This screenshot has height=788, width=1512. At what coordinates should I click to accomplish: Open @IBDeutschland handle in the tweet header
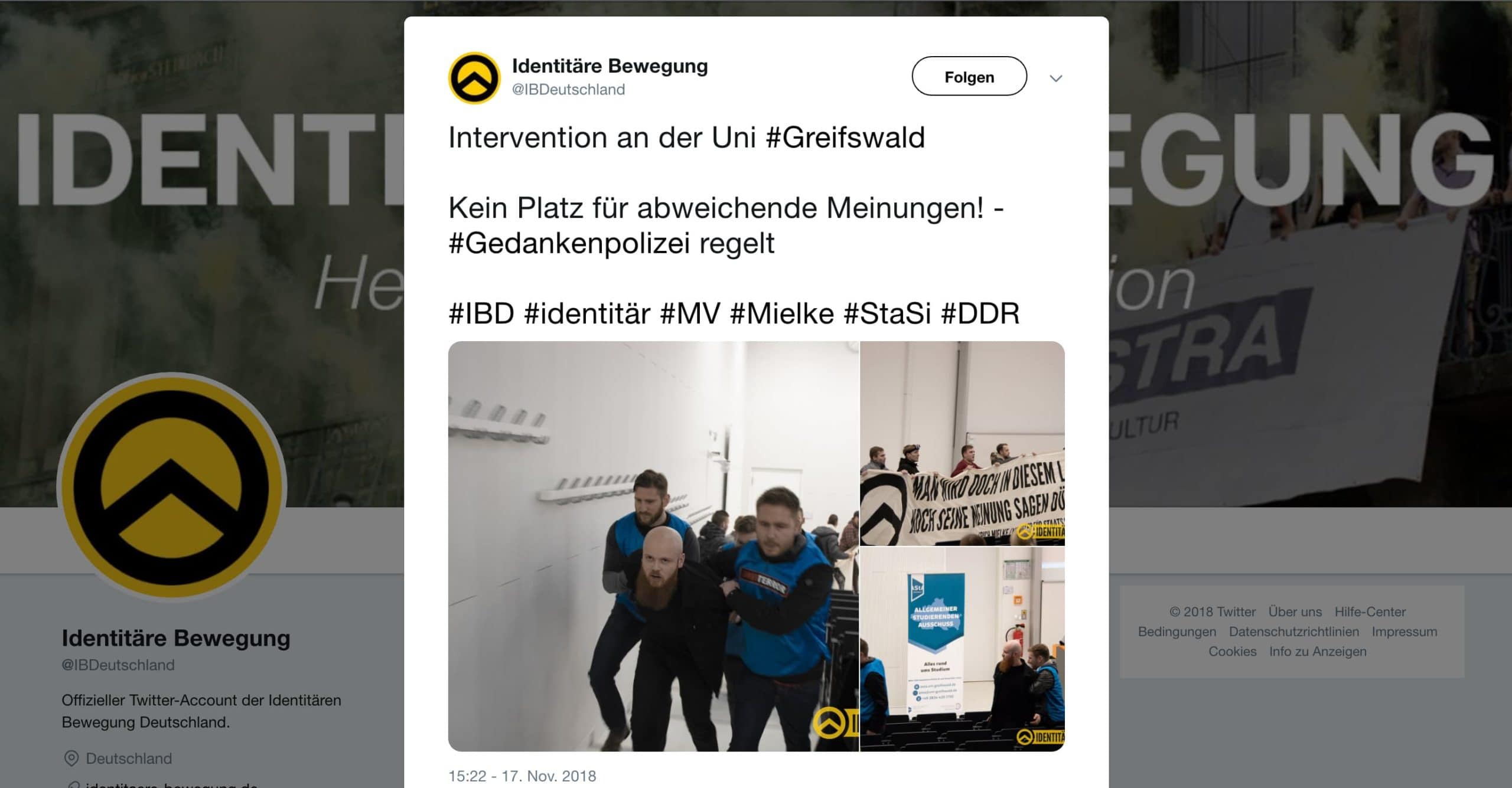[x=568, y=89]
